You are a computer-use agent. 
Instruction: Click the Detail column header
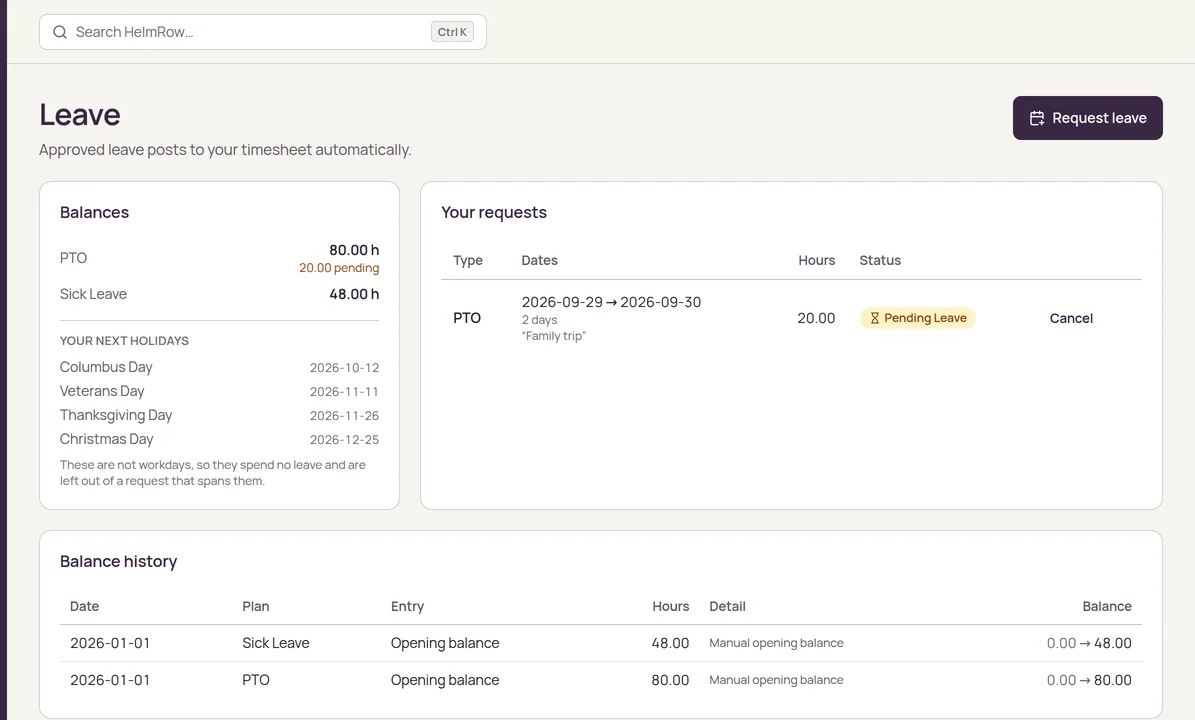727,606
